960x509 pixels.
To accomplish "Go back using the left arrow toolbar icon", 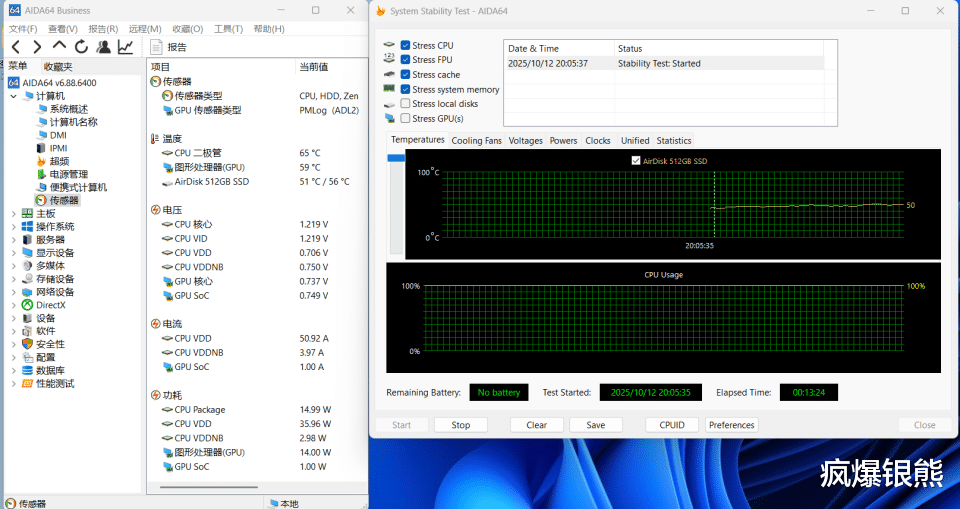I will (16, 47).
